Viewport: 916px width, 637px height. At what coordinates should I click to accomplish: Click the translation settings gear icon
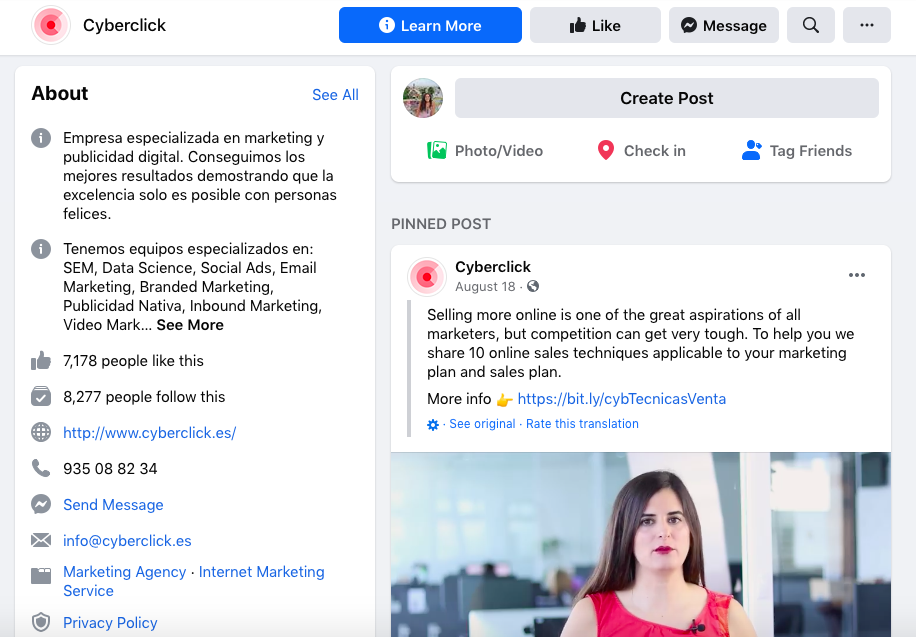tap(432, 424)
